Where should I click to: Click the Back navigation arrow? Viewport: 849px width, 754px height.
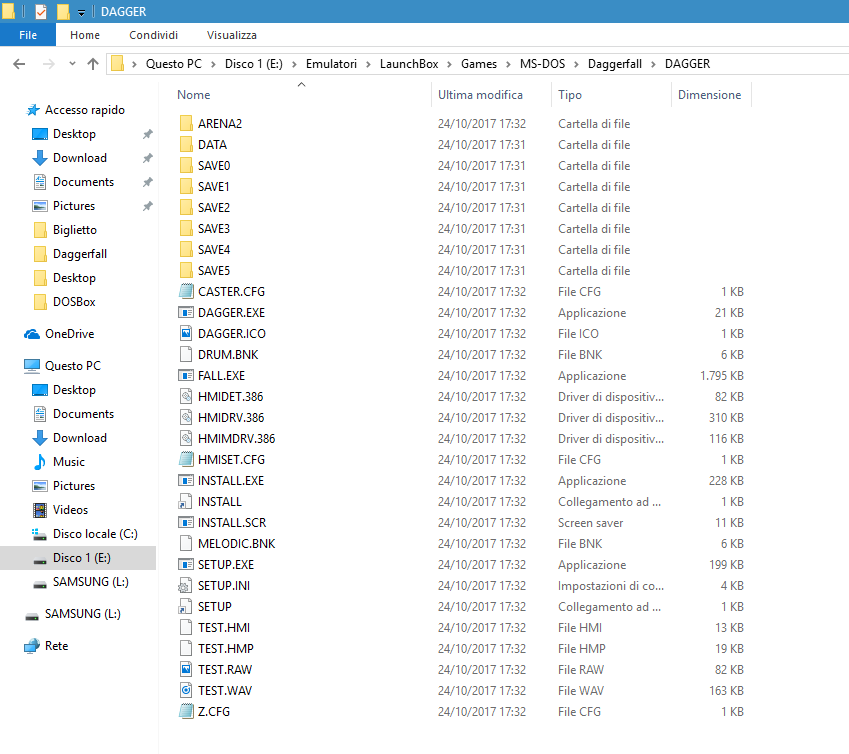coord(19,64)
